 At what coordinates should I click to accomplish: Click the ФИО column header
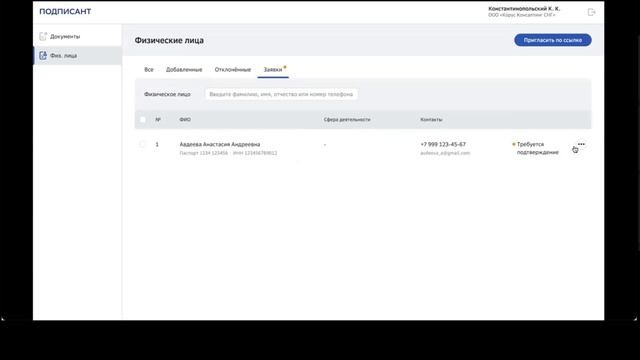(185, 120)
